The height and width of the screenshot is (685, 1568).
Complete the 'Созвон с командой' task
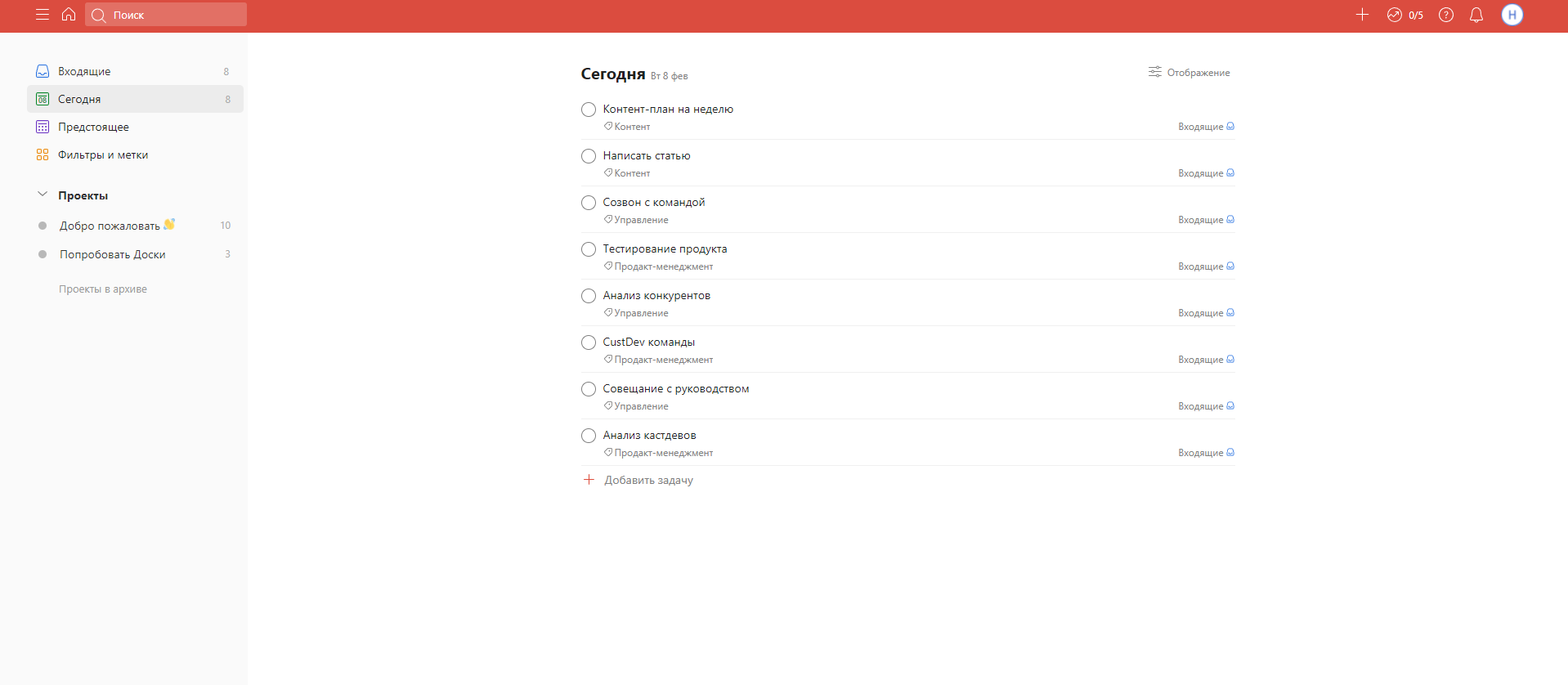click(x=589, y=203)
